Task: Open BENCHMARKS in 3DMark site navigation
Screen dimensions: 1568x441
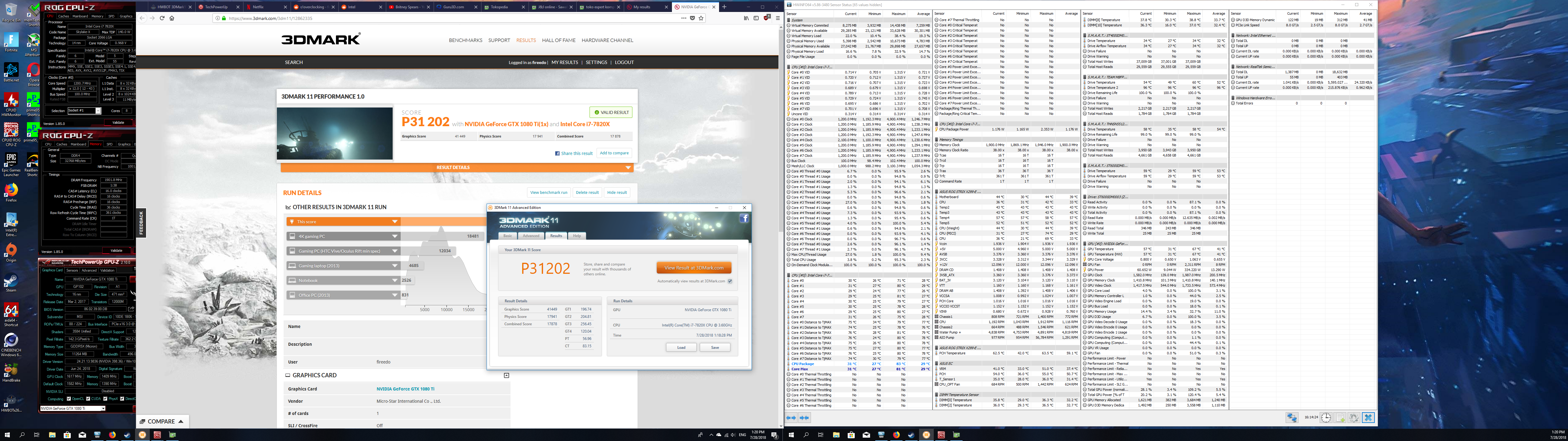Action: tap(466, 40)
